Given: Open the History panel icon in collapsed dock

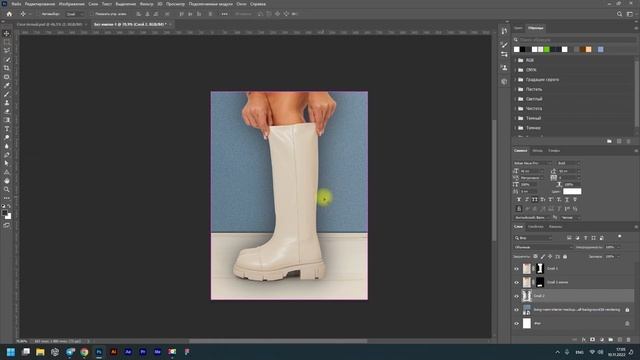Looking at the screenshot, I should (x=504, y=31).
